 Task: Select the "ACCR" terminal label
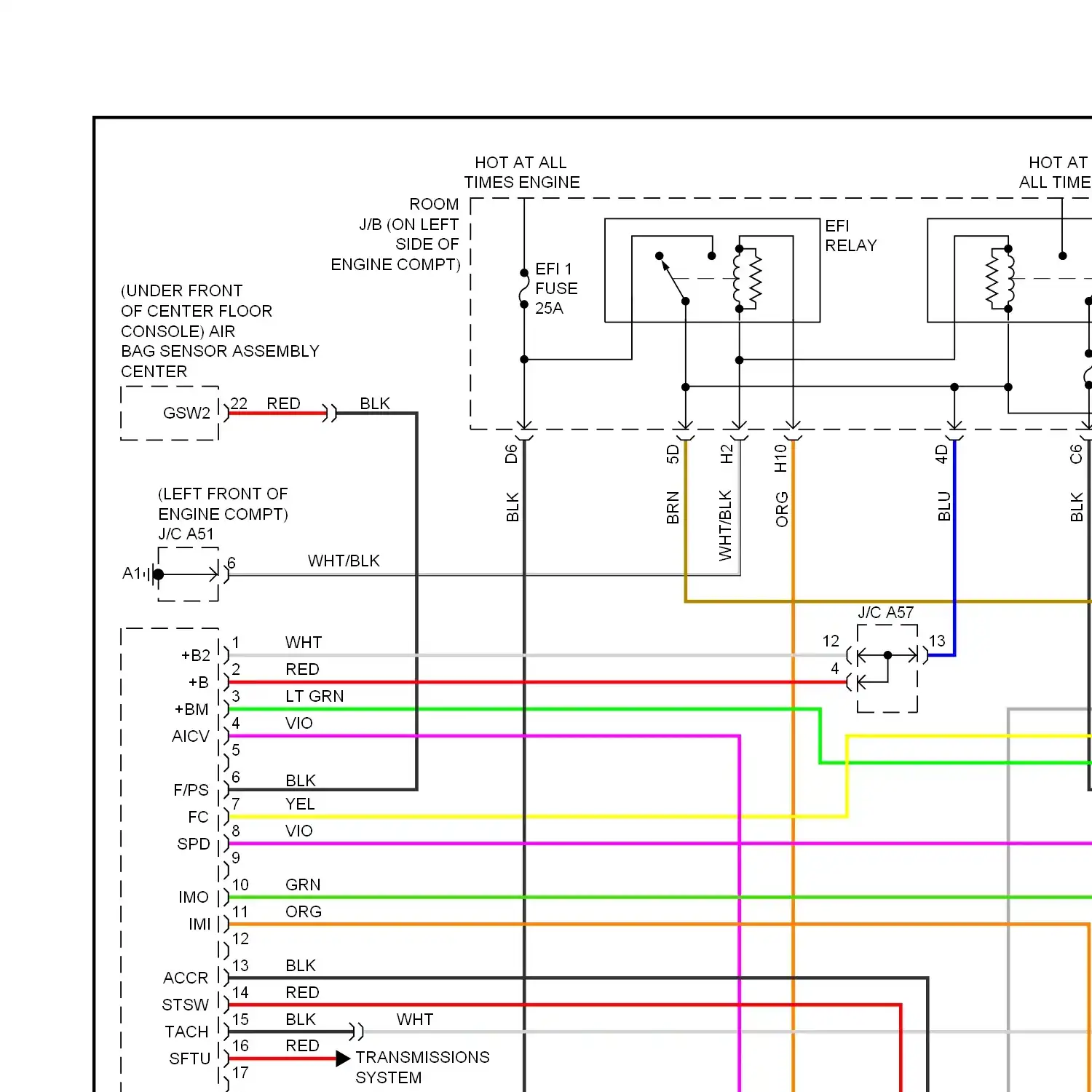(x=186, y=978)
